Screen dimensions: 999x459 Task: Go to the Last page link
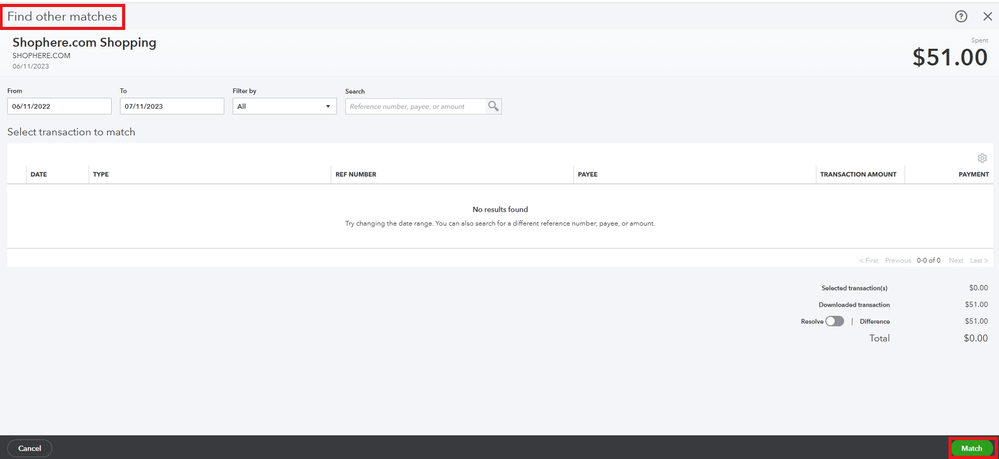point(979,261)
